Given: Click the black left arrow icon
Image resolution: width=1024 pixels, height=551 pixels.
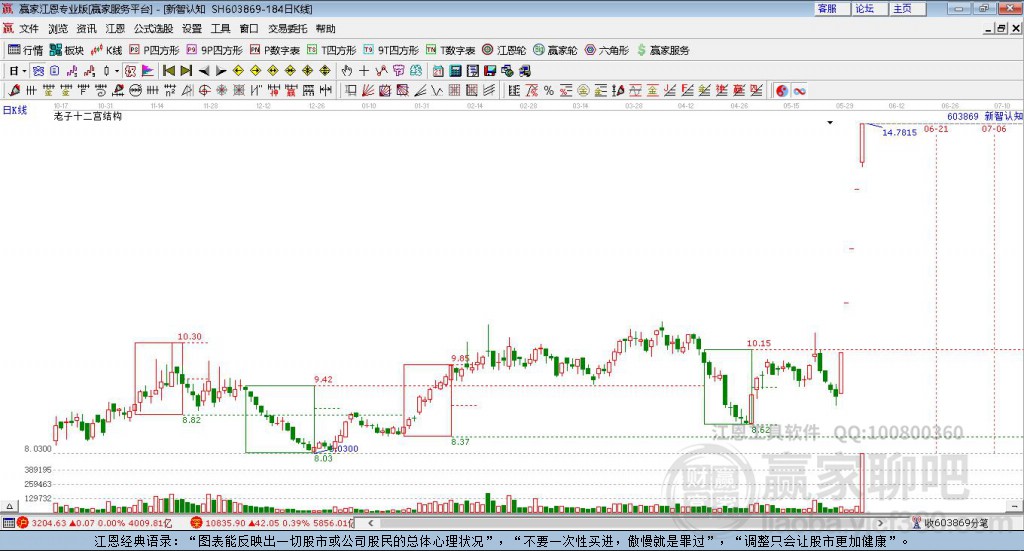Looking at the screenshot, I should pos(204,71).
